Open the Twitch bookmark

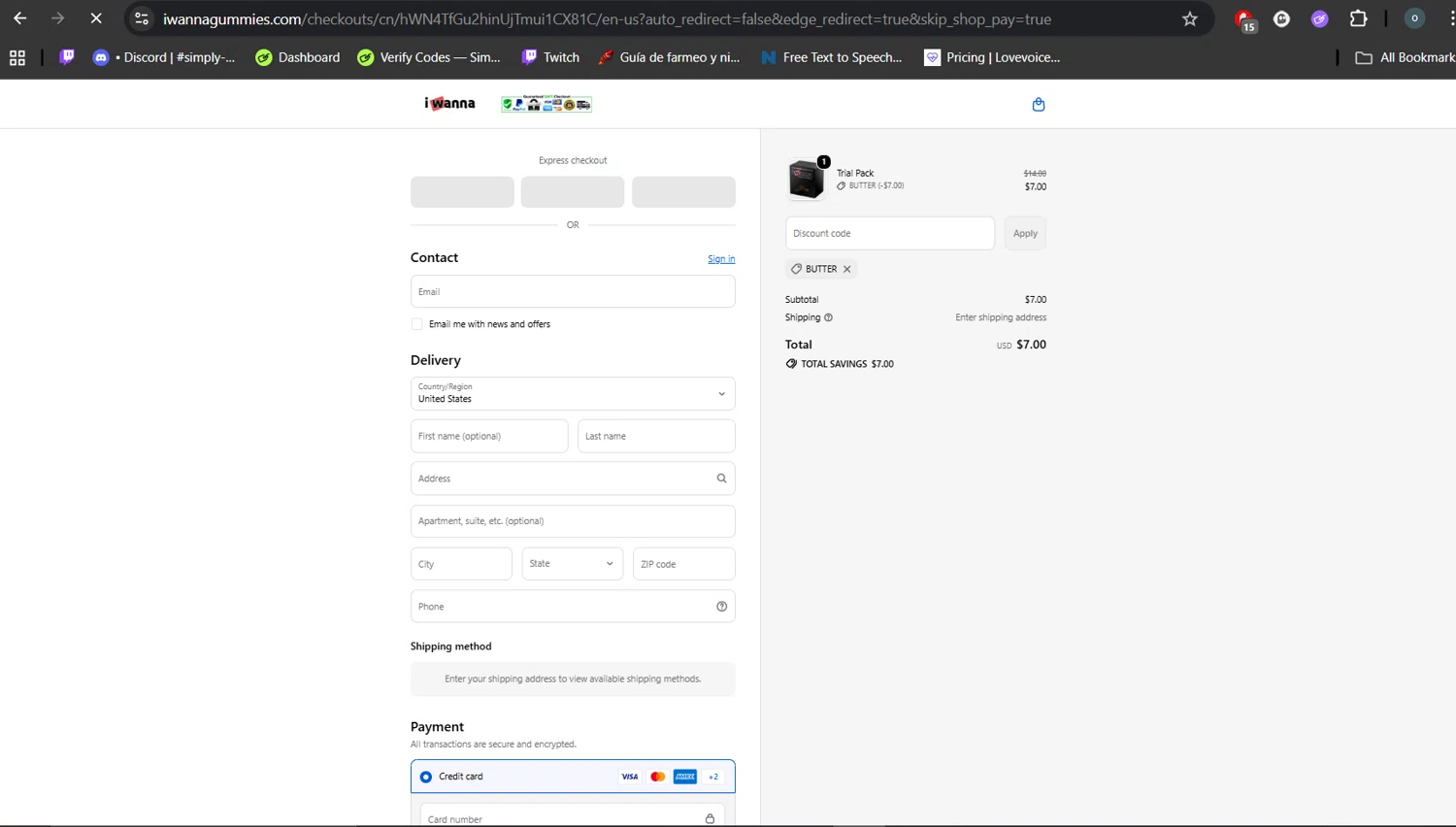[x=550, y=57]
